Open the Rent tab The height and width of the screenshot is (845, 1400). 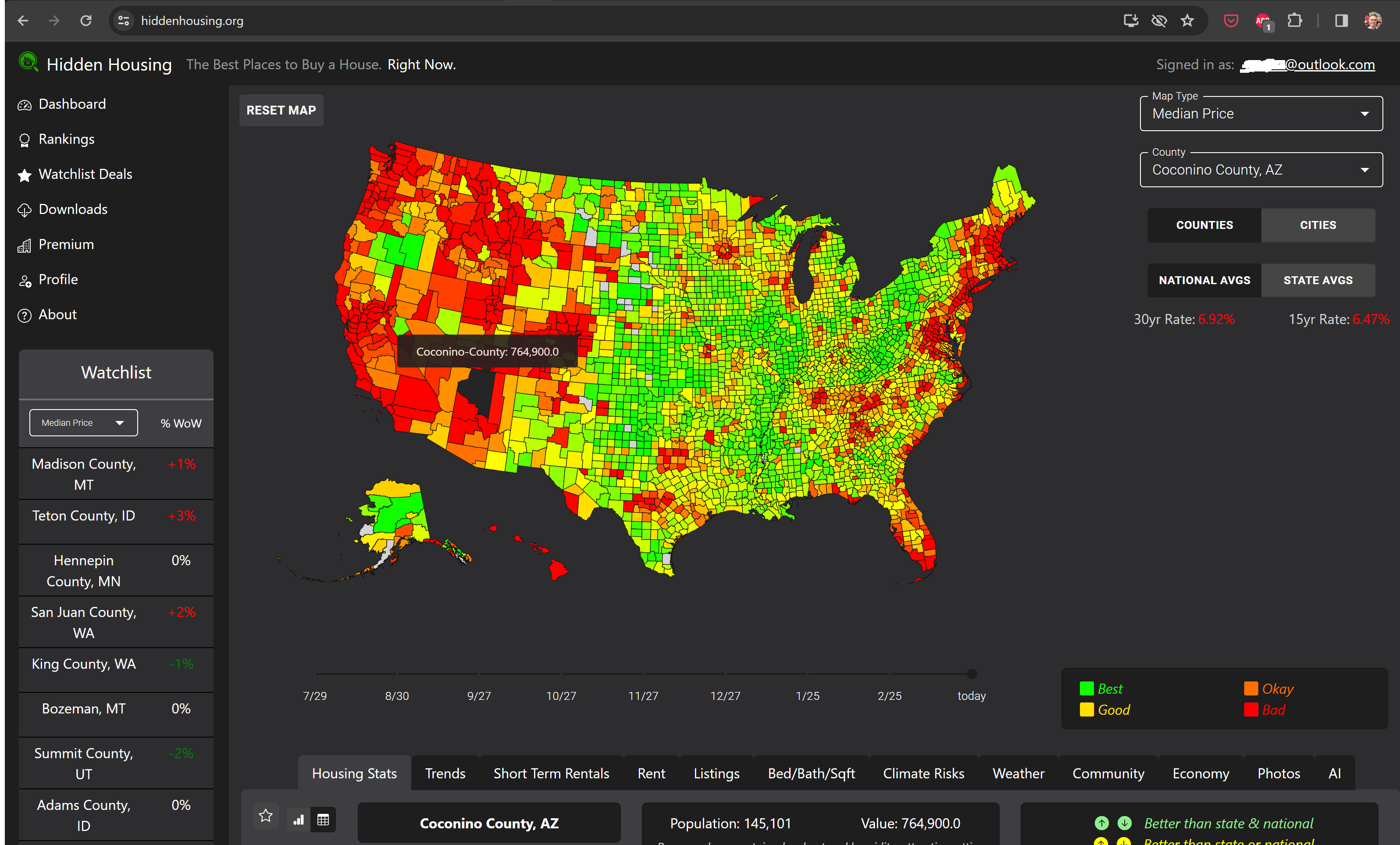coord(651,774)
